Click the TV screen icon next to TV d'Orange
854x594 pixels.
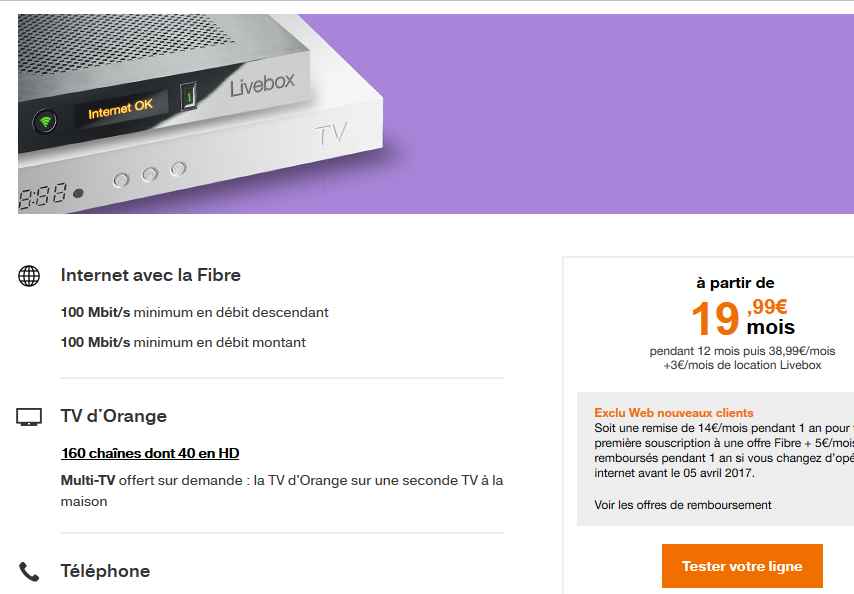coord(29,417)
